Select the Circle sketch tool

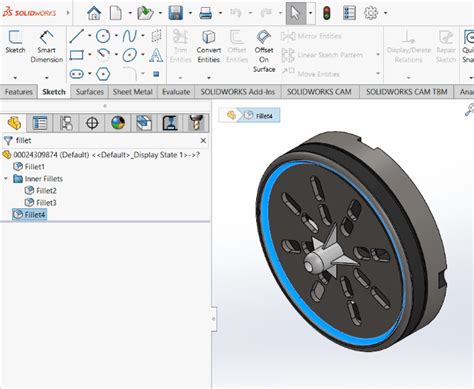[x=103, y=36]
